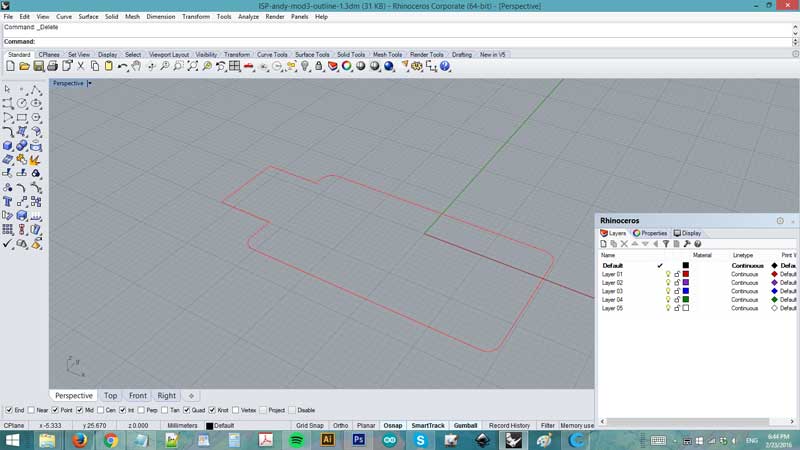Switch to the Curve Tools toolbar tab

point(272,55)
